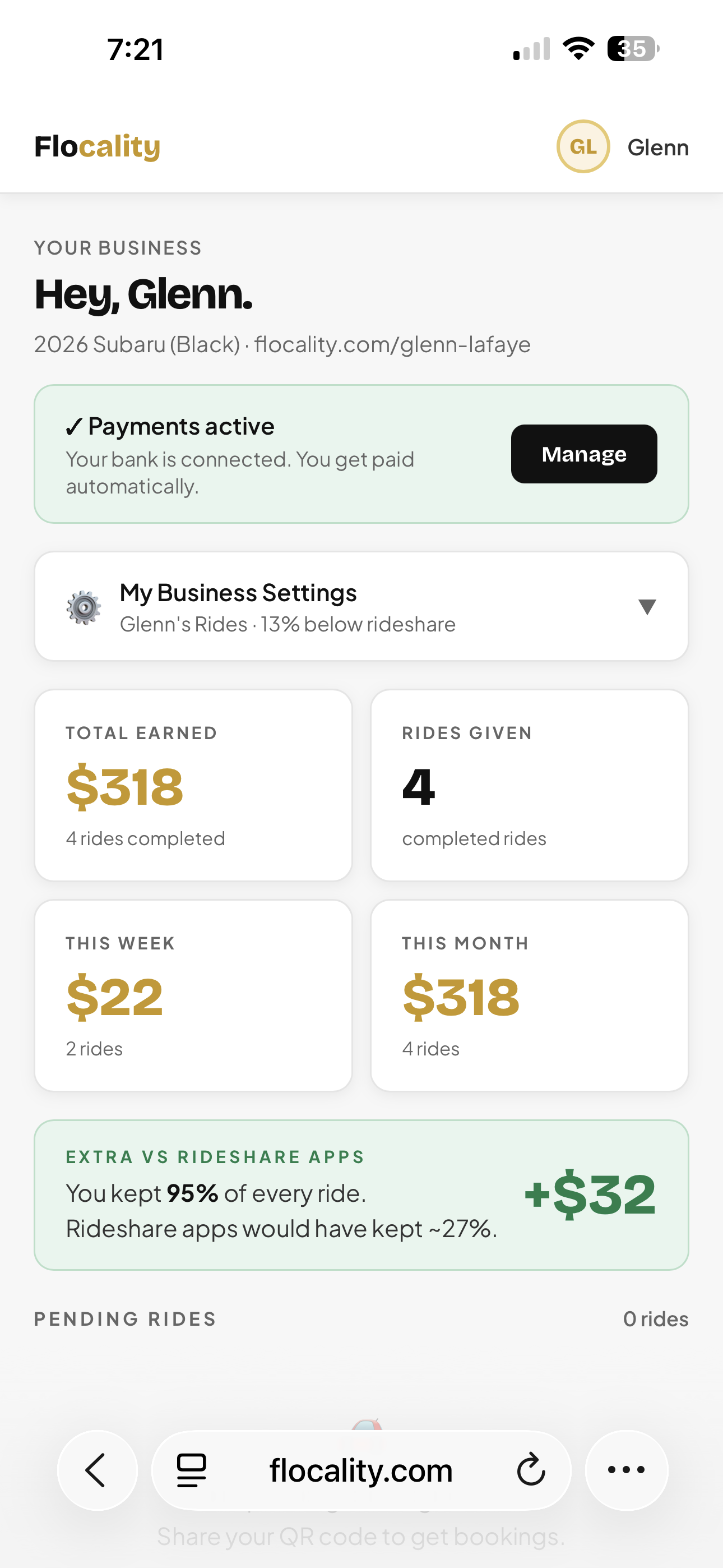Tap the Pending Rides section header
The image size is (723, 1568).
click(126, 1319)
